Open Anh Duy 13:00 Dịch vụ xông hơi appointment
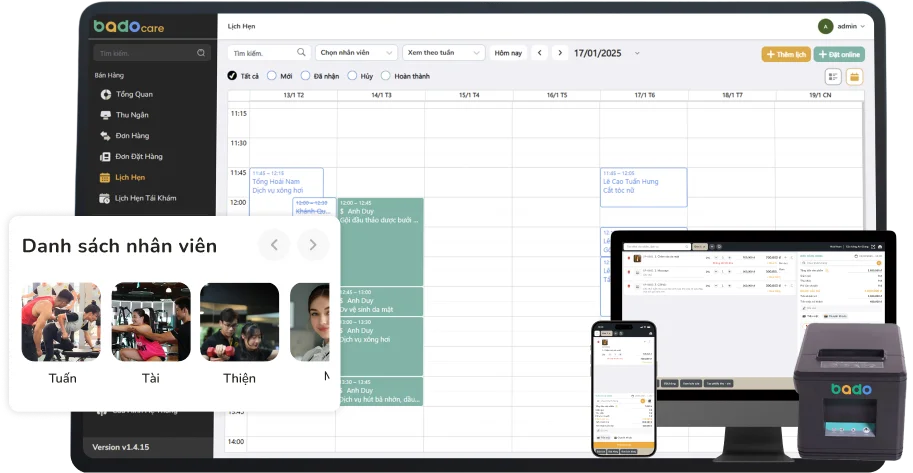Viewport: 913px width, 473px height. coord(381,346)
